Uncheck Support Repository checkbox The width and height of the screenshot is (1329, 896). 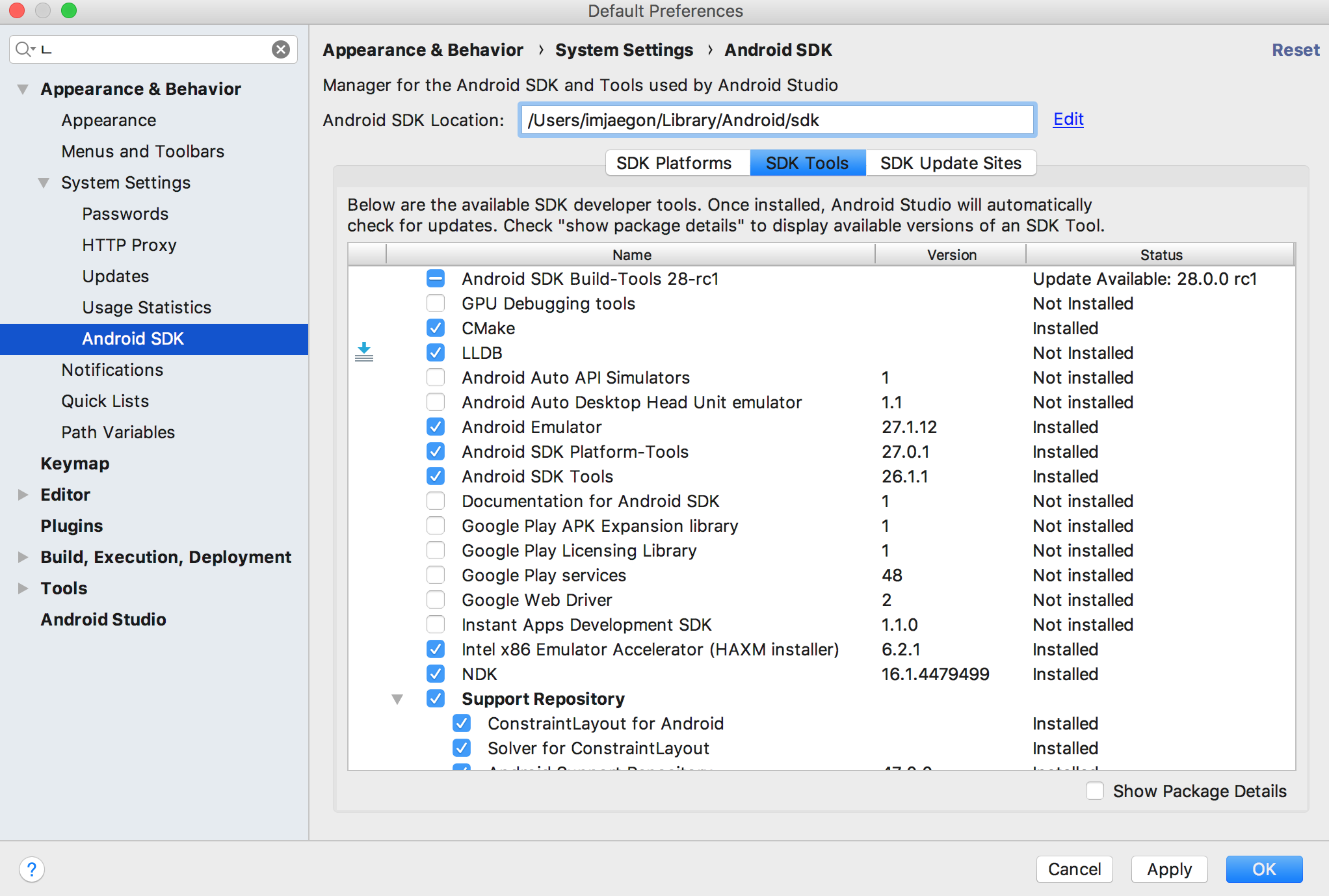tap(436, 699)
